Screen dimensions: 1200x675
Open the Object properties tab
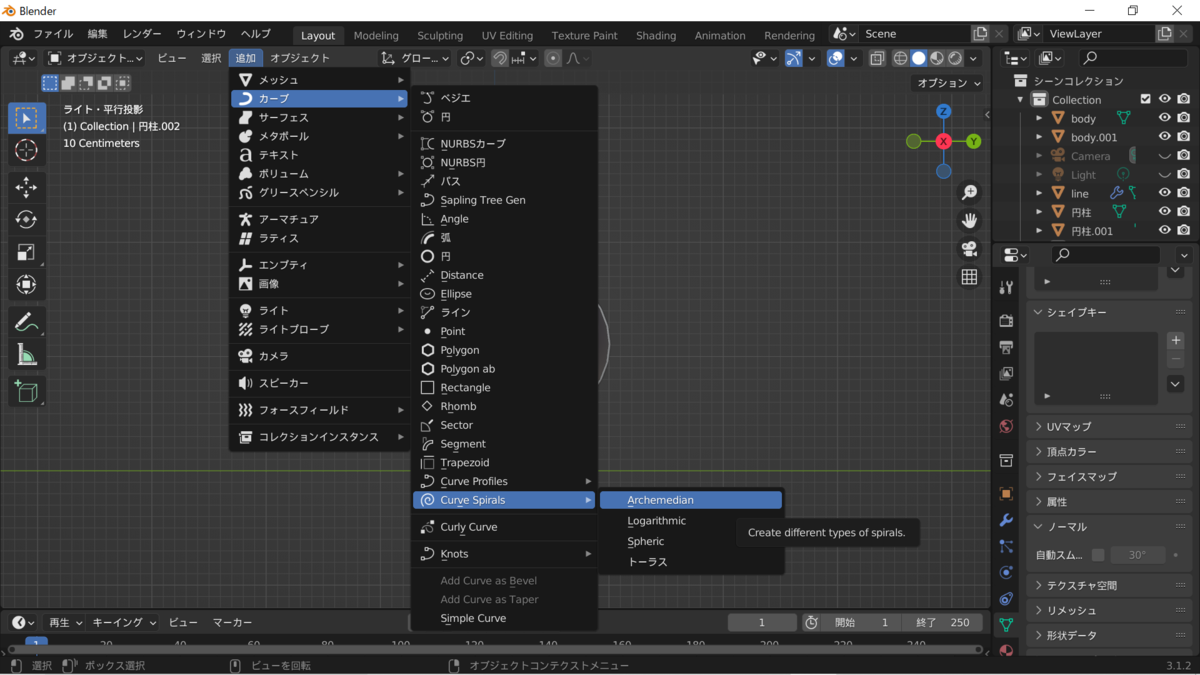point(1007,494)
